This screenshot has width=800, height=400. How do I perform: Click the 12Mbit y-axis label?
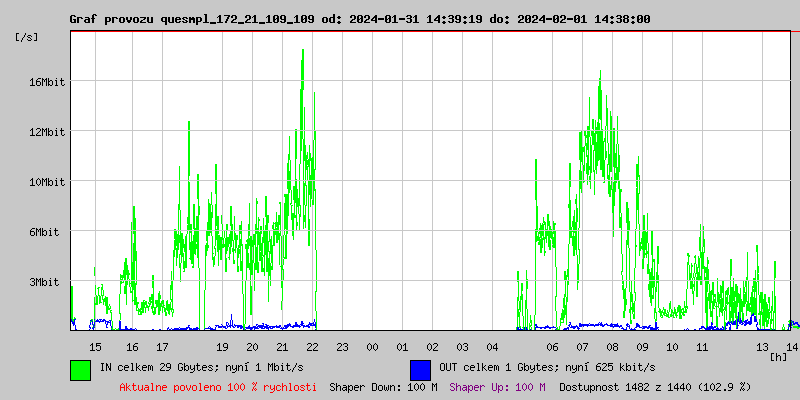click(x=47, y=132)
